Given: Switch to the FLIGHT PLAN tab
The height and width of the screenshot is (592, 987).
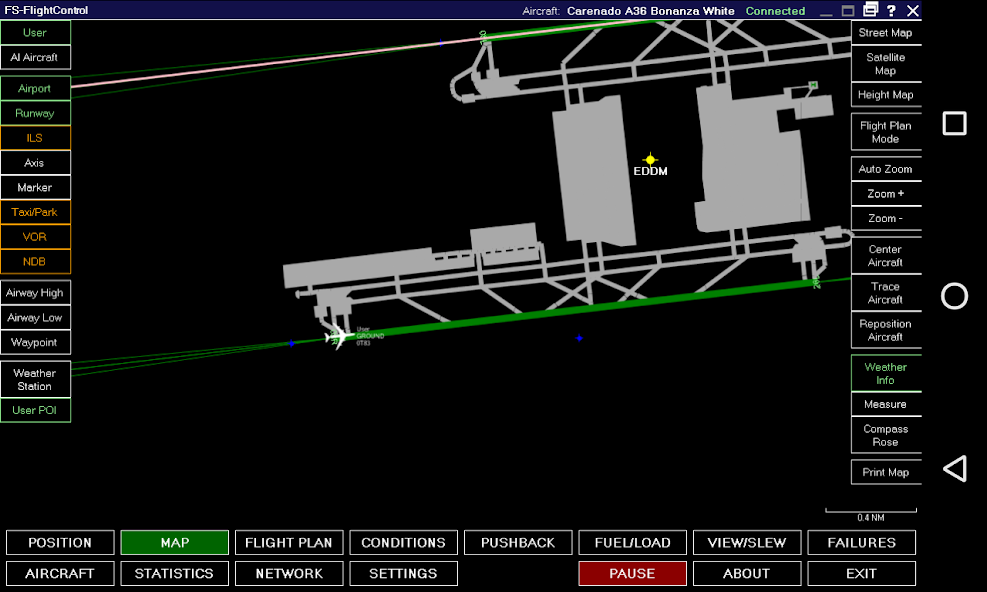Looking at the screenshot, I should pos(288,542).
